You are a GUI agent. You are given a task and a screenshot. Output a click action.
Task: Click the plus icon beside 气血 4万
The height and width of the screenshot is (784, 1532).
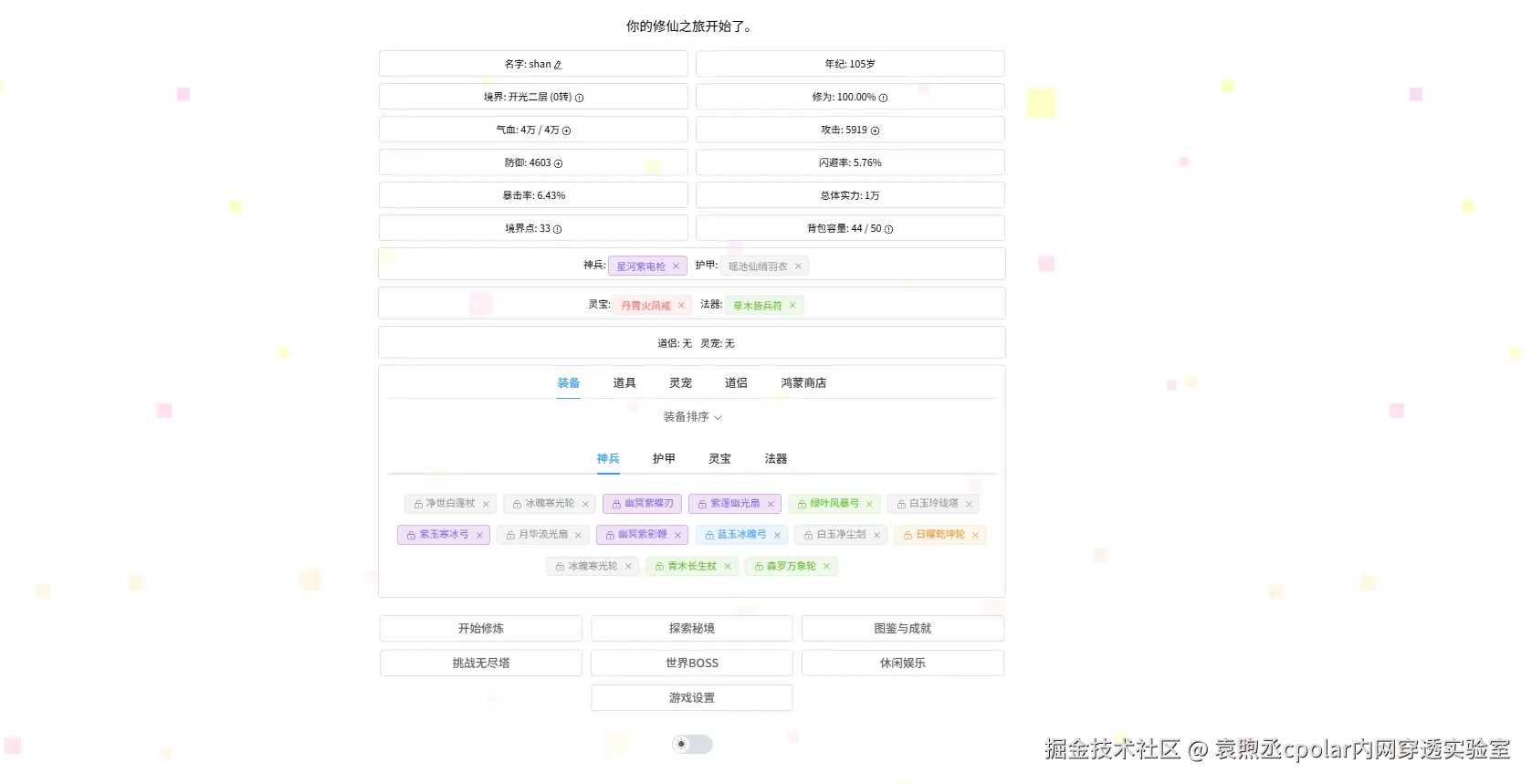coord(566,131)
